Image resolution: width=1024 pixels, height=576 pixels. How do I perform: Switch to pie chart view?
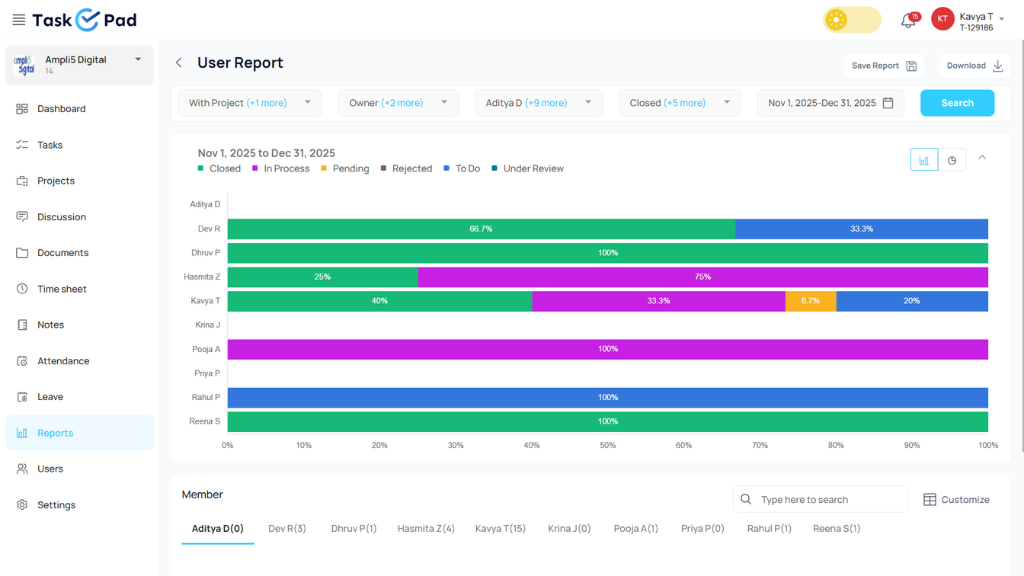pos(952,160)
